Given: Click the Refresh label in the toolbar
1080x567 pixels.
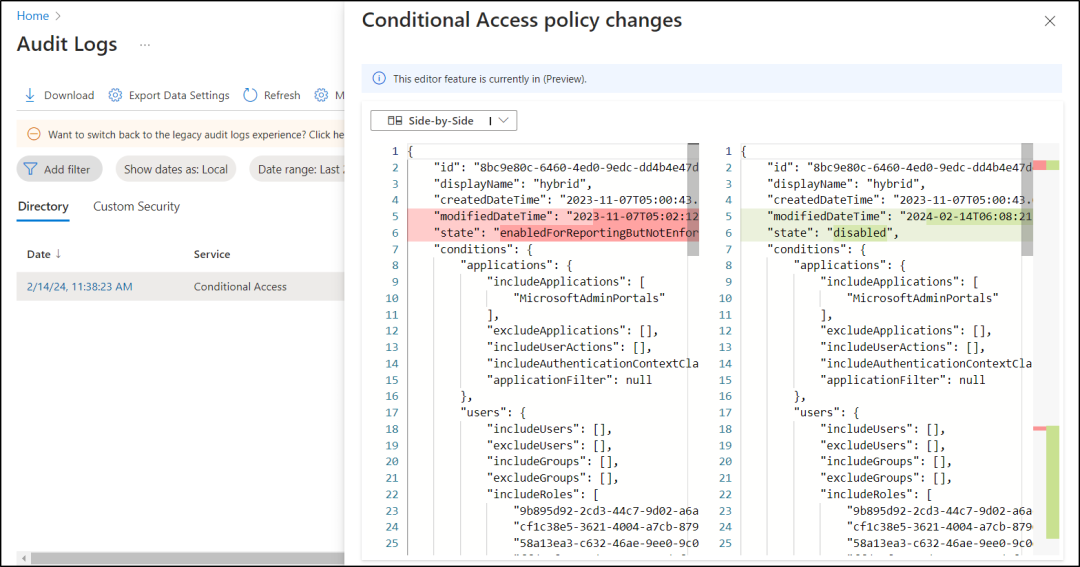Looking at the screenshot, I should click(282, 95).
